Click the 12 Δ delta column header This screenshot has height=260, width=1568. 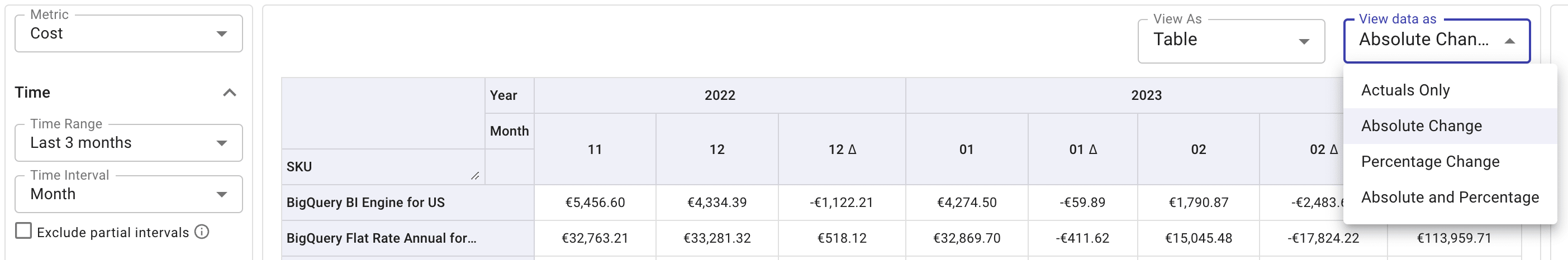pyautogui.click(x=842, y=150)
